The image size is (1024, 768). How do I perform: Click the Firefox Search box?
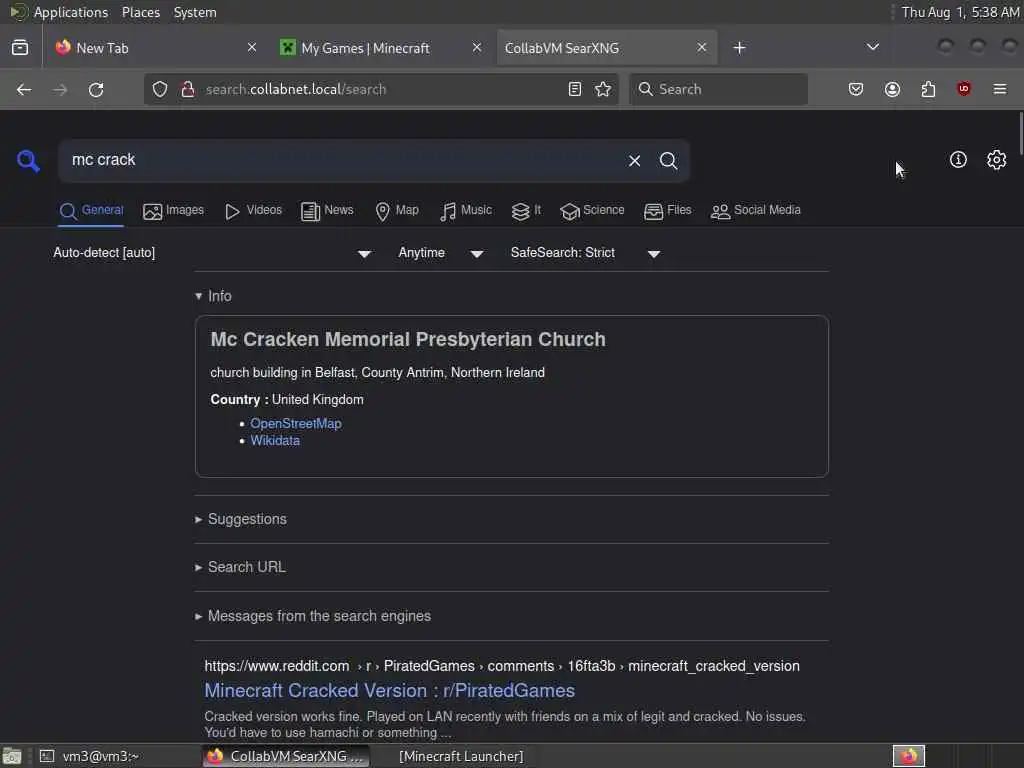tap(718, 89)
